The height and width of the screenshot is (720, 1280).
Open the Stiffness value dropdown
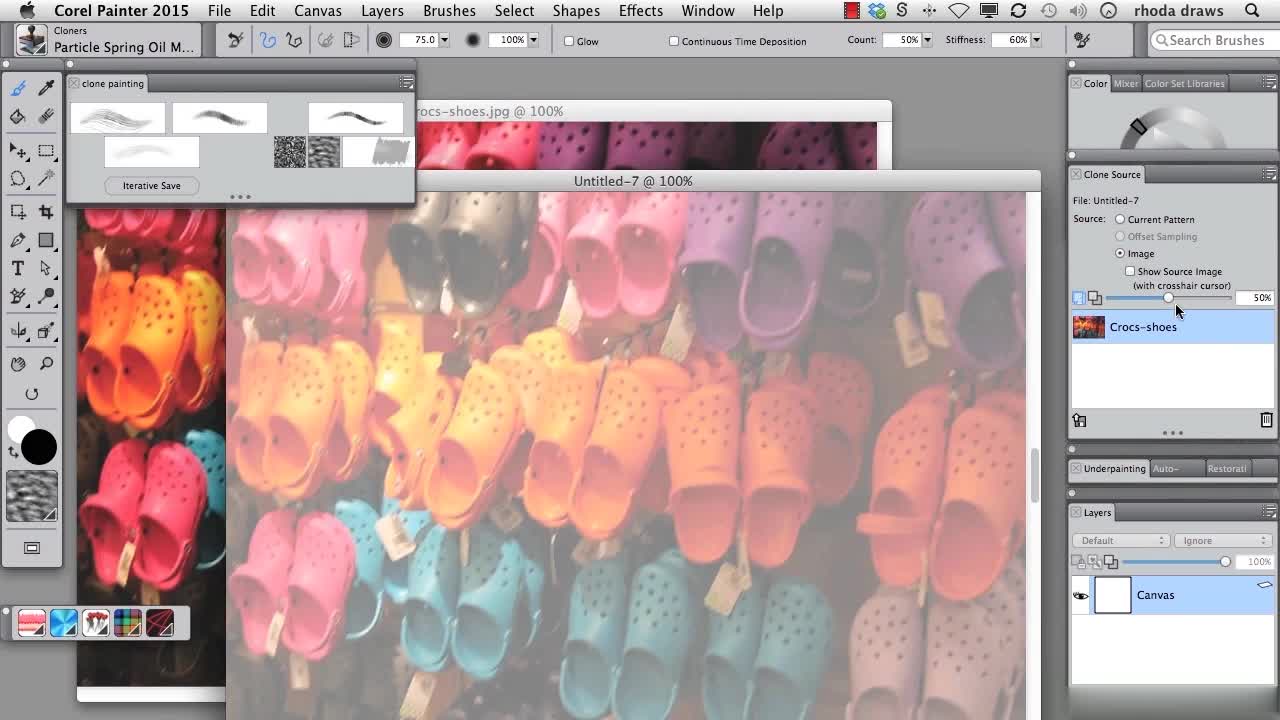(1035, 40)
